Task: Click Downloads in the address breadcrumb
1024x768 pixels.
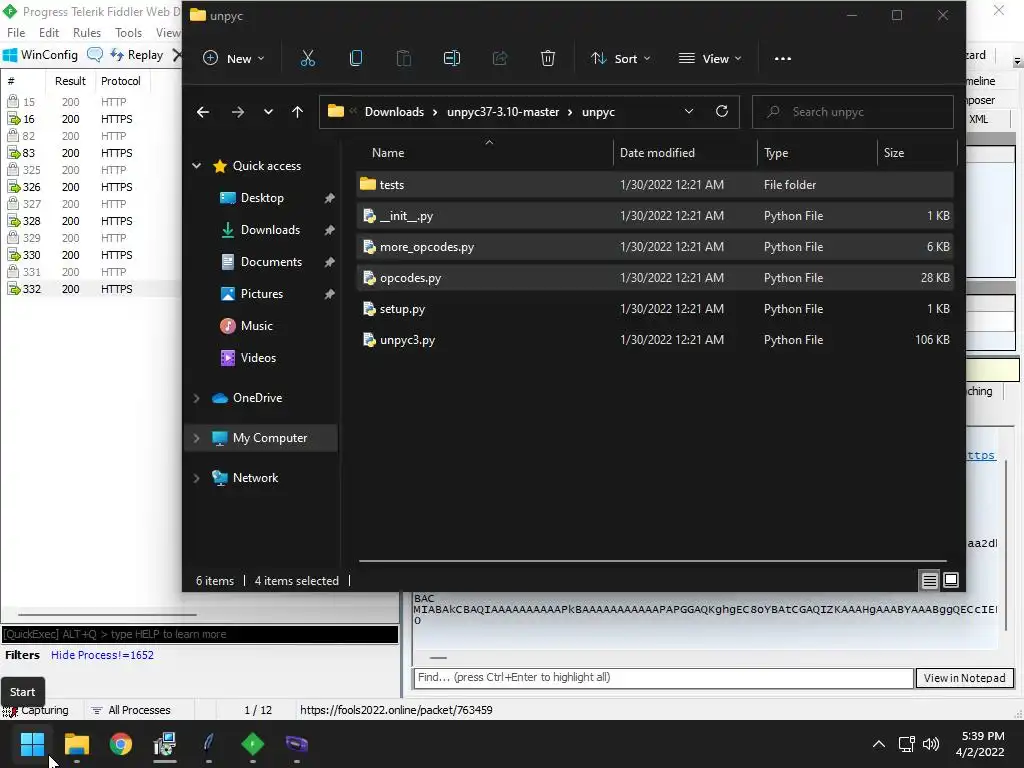Action: pyautogui.click(x=394, y=112)
